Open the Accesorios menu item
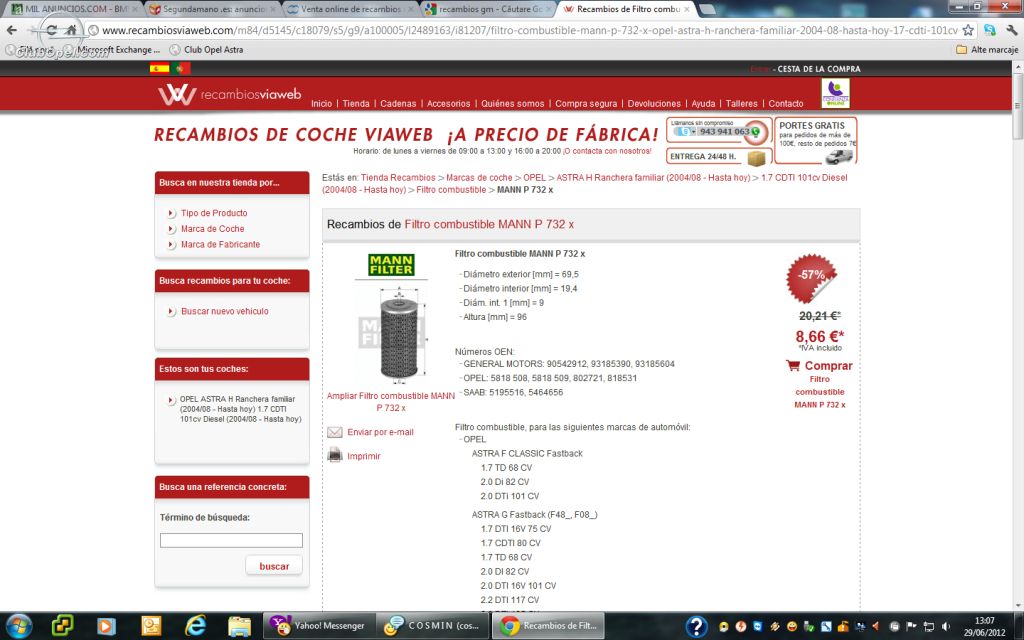1024x640 pixels. point(449,103)
